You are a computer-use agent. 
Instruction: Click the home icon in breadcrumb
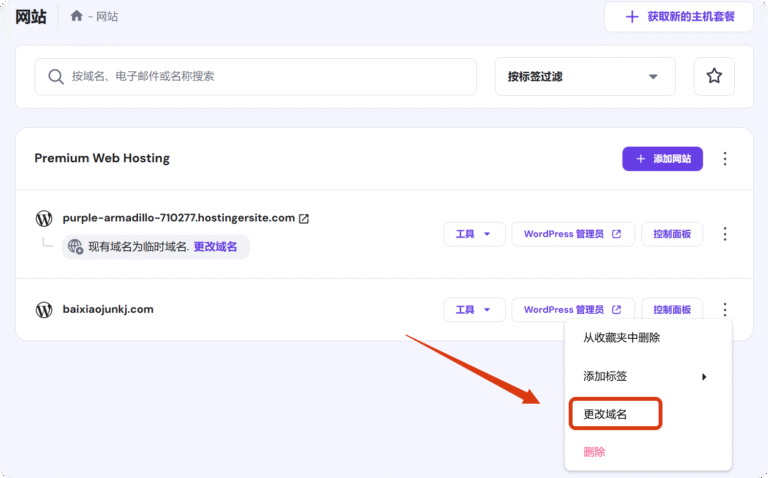(77, 16)
